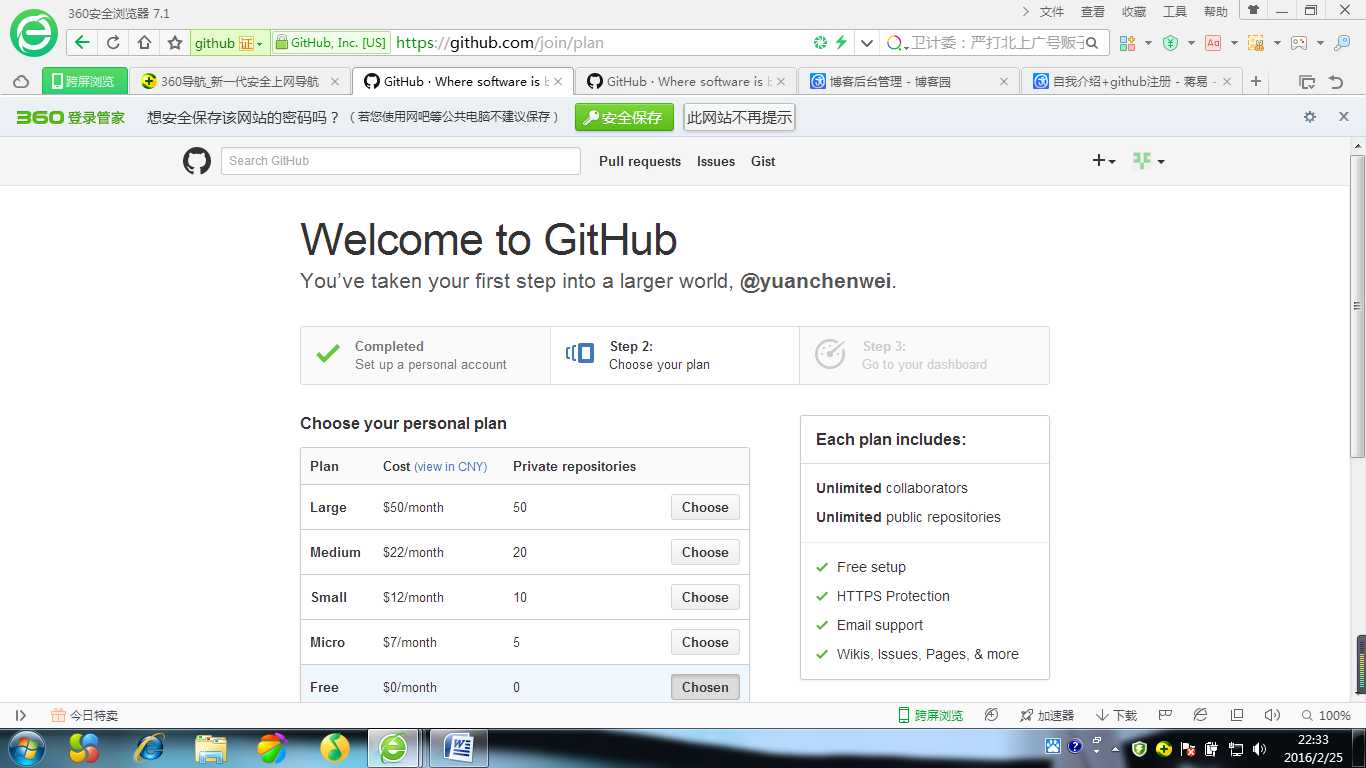Click the browser back arrow button
This screenshot has width=1366, height=768.
coord(82,43)
